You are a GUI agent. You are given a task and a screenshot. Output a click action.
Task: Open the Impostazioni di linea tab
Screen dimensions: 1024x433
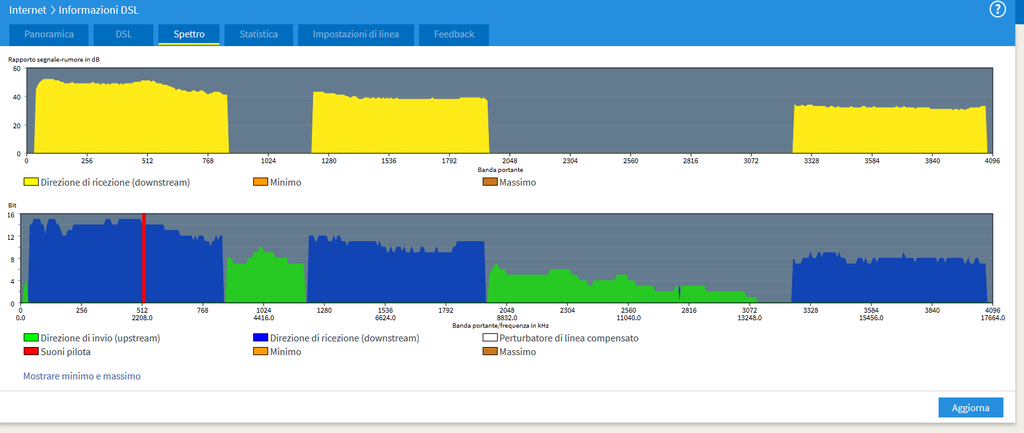[x=355, y=35]
